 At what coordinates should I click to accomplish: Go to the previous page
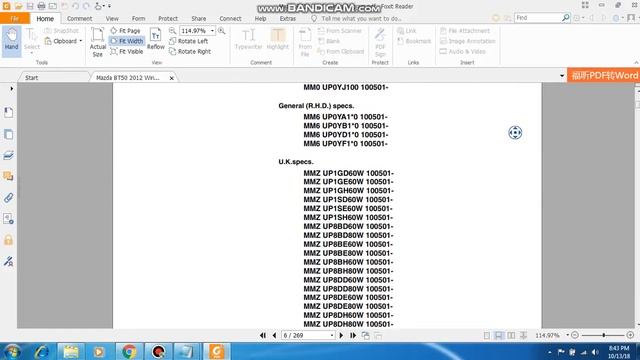coord(274,336)
